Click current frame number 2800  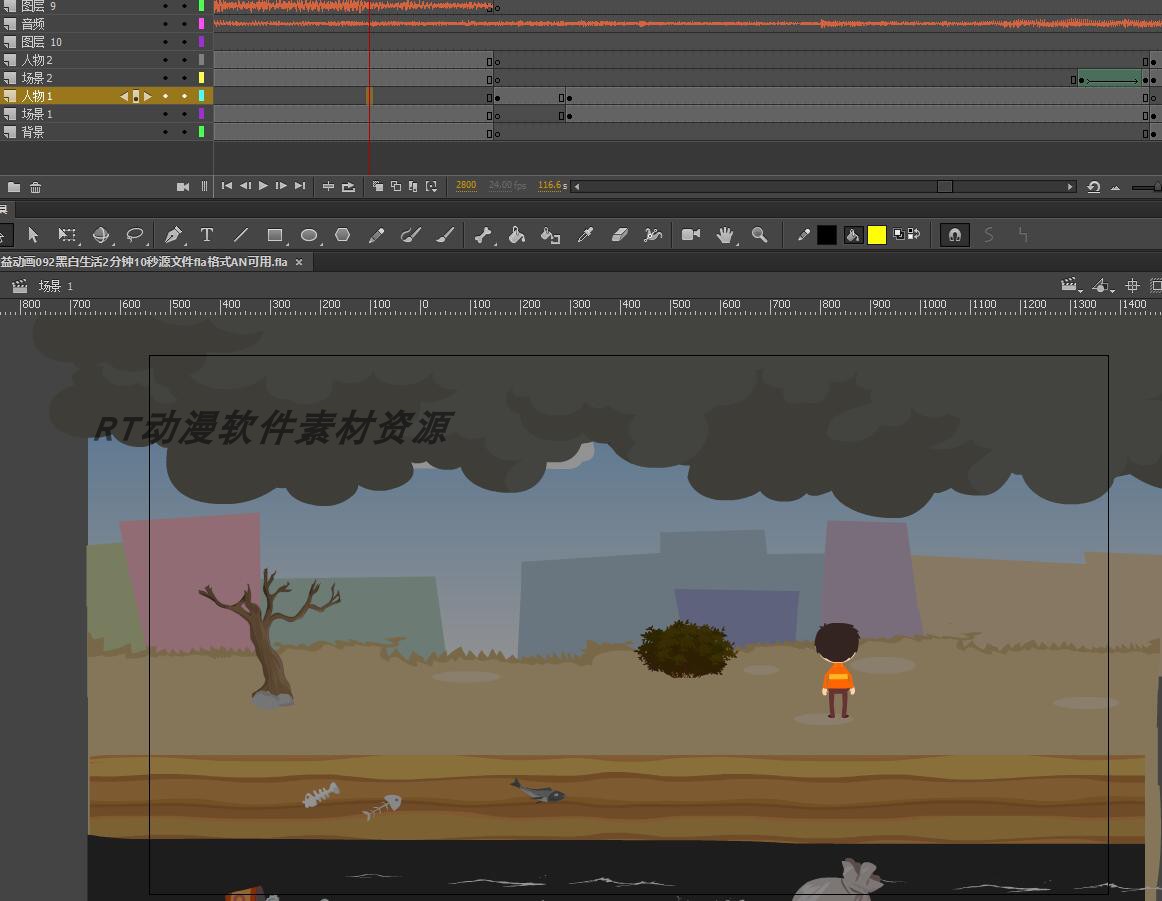[x=466, y=185]
